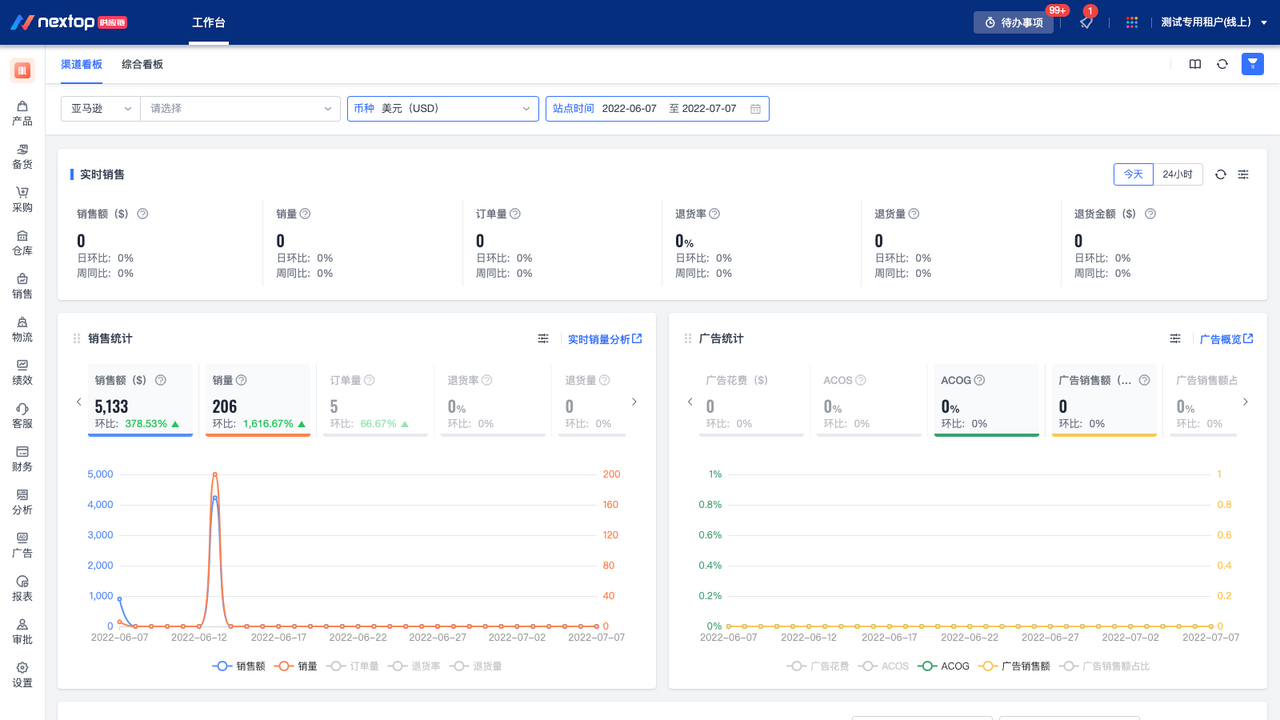Viewport: 1280px width, 720px height.
Task: Open the 审批 sidebar module
Action: [22, 631]
